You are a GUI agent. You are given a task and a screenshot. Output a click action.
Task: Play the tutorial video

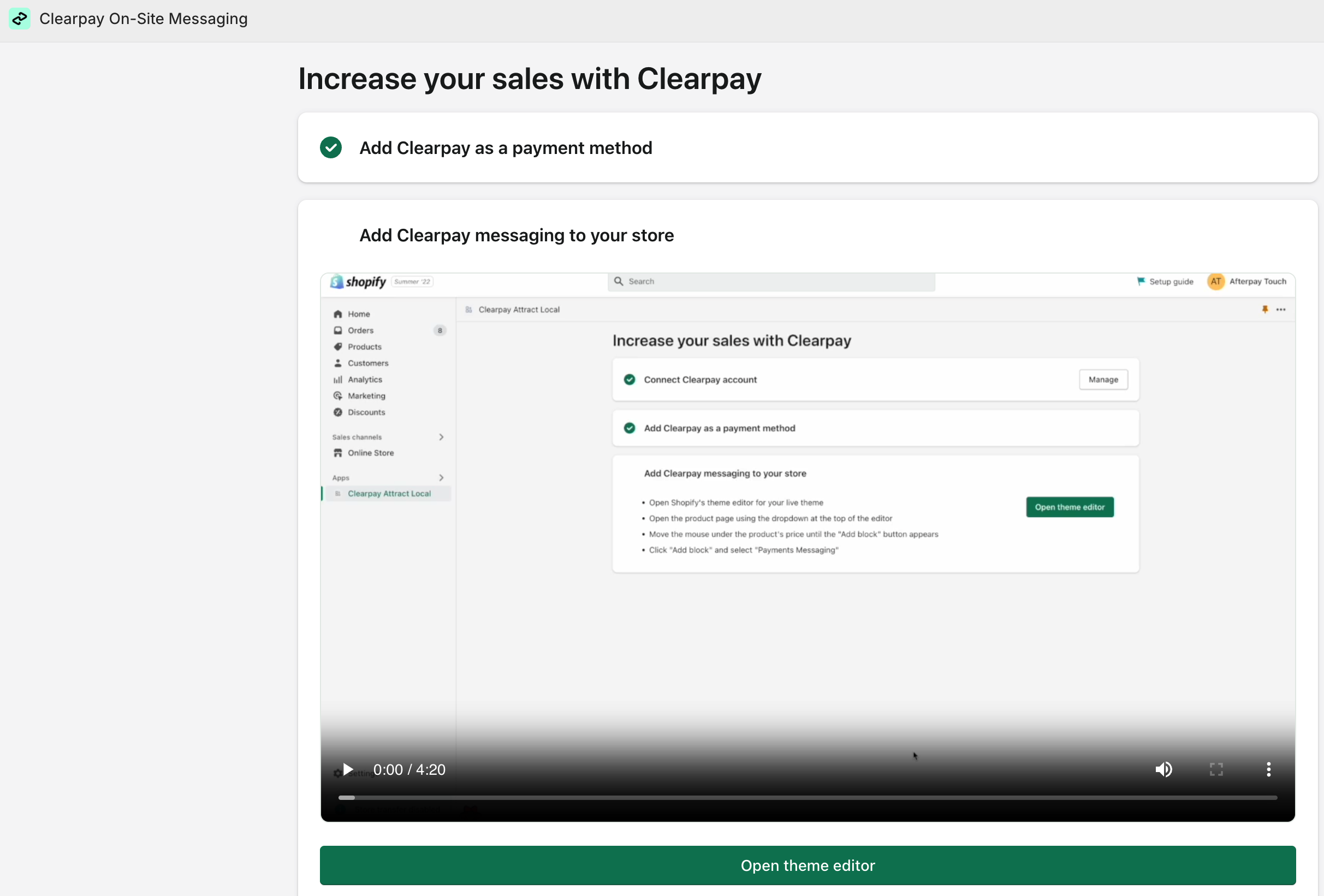(x=348, y=769)
